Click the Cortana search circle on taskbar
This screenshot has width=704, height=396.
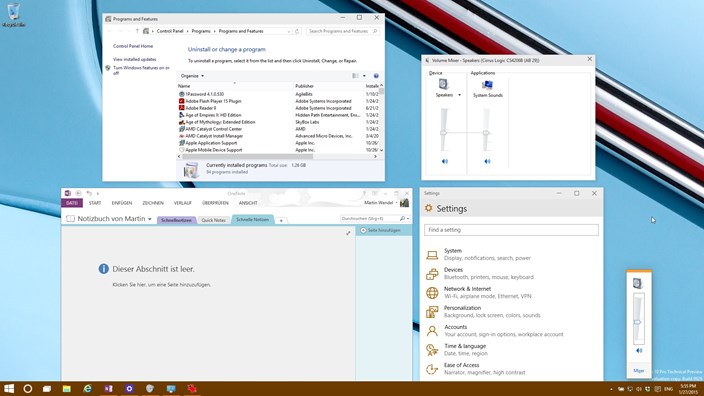pyautogui.click(x=27, y=388)
